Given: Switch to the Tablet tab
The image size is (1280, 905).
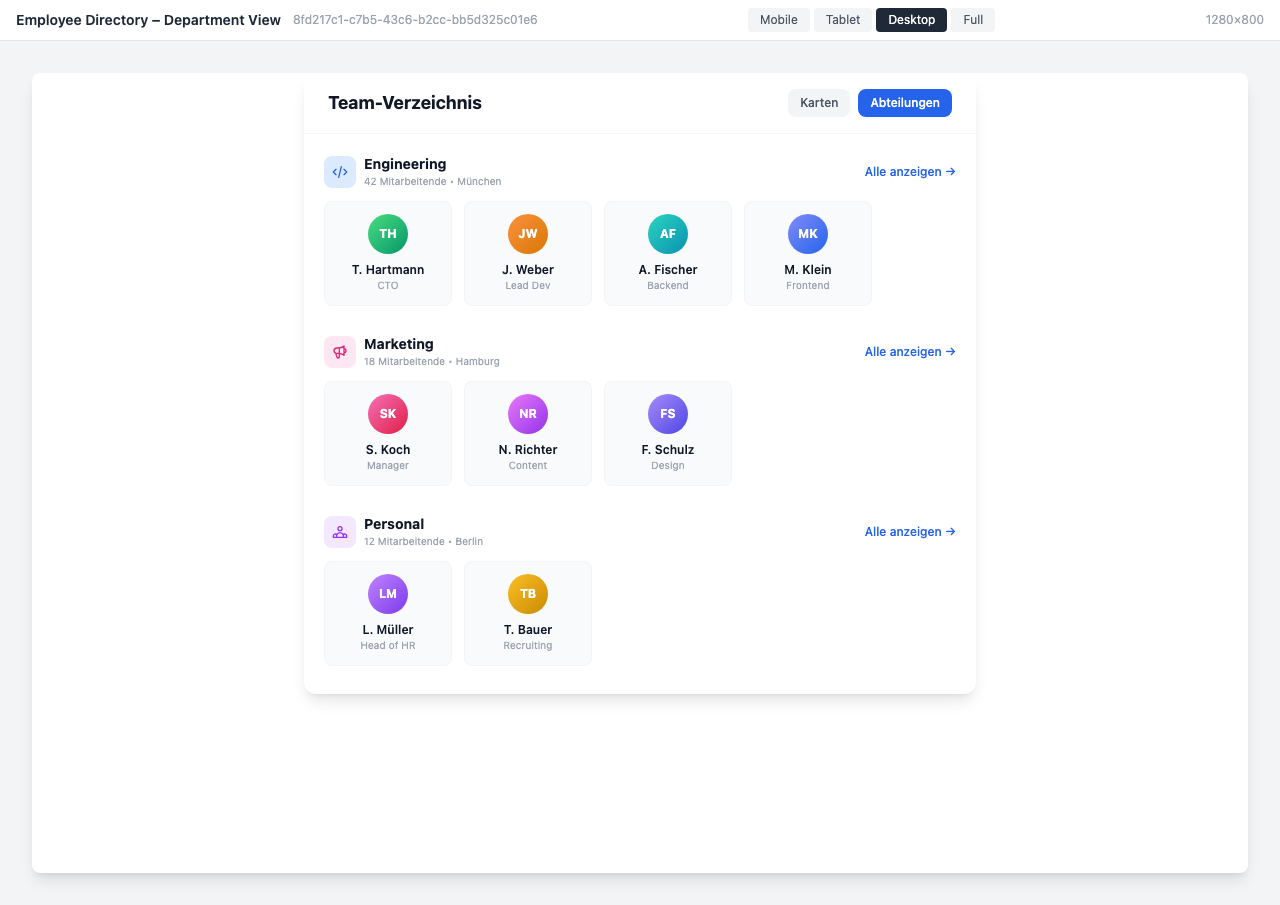Looking at the screenshot, I should [842, 19].
